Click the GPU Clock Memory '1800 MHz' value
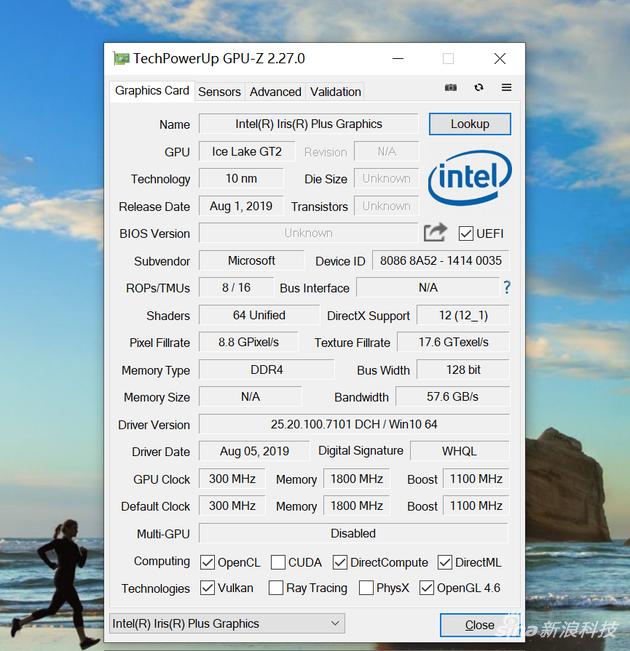Image resolution: width=630 pixels, height=651 pixels. (357, 479)
